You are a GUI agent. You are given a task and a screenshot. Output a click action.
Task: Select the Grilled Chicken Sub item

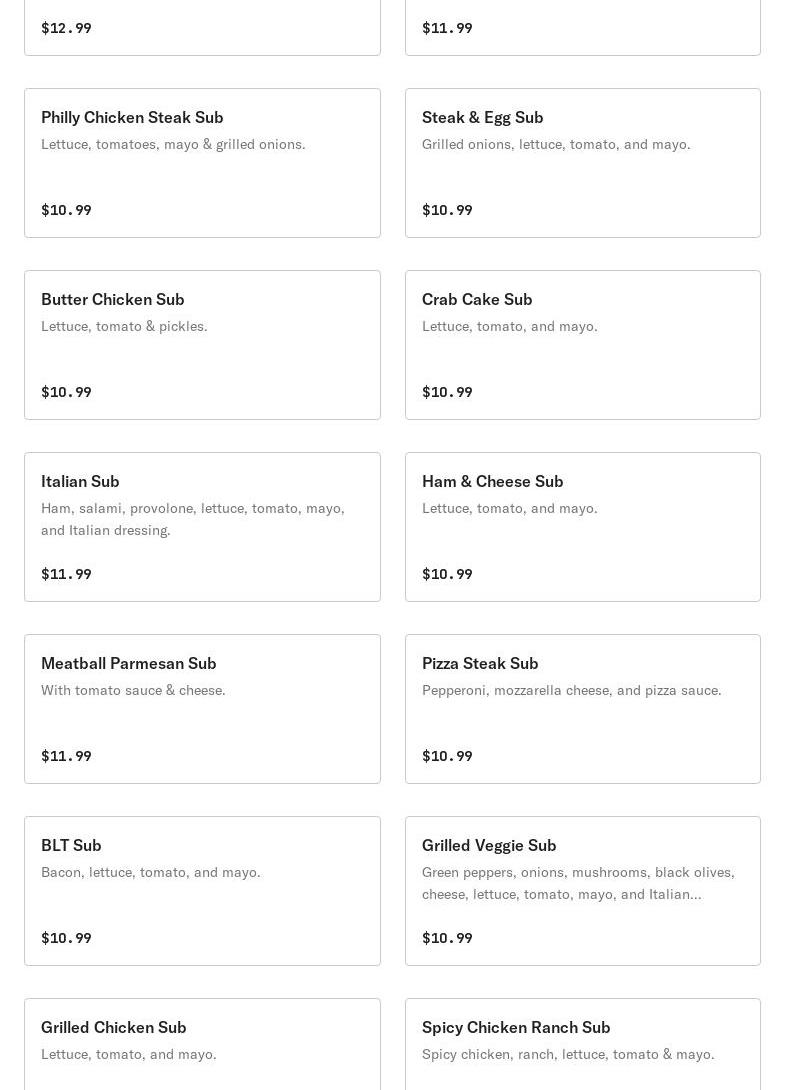tap(113, 1027)
